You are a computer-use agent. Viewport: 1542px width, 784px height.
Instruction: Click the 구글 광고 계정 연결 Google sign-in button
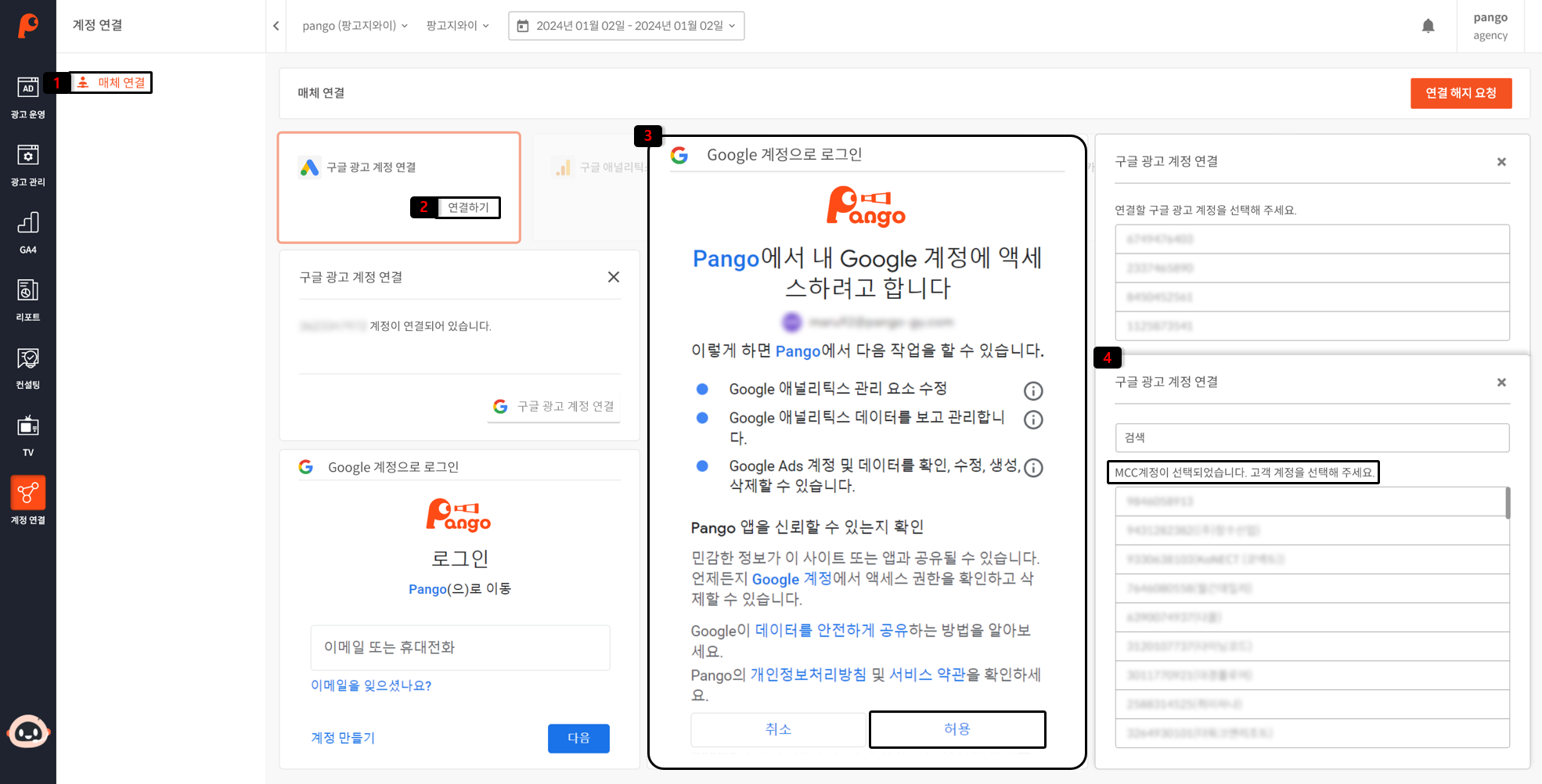coord(554,406)
